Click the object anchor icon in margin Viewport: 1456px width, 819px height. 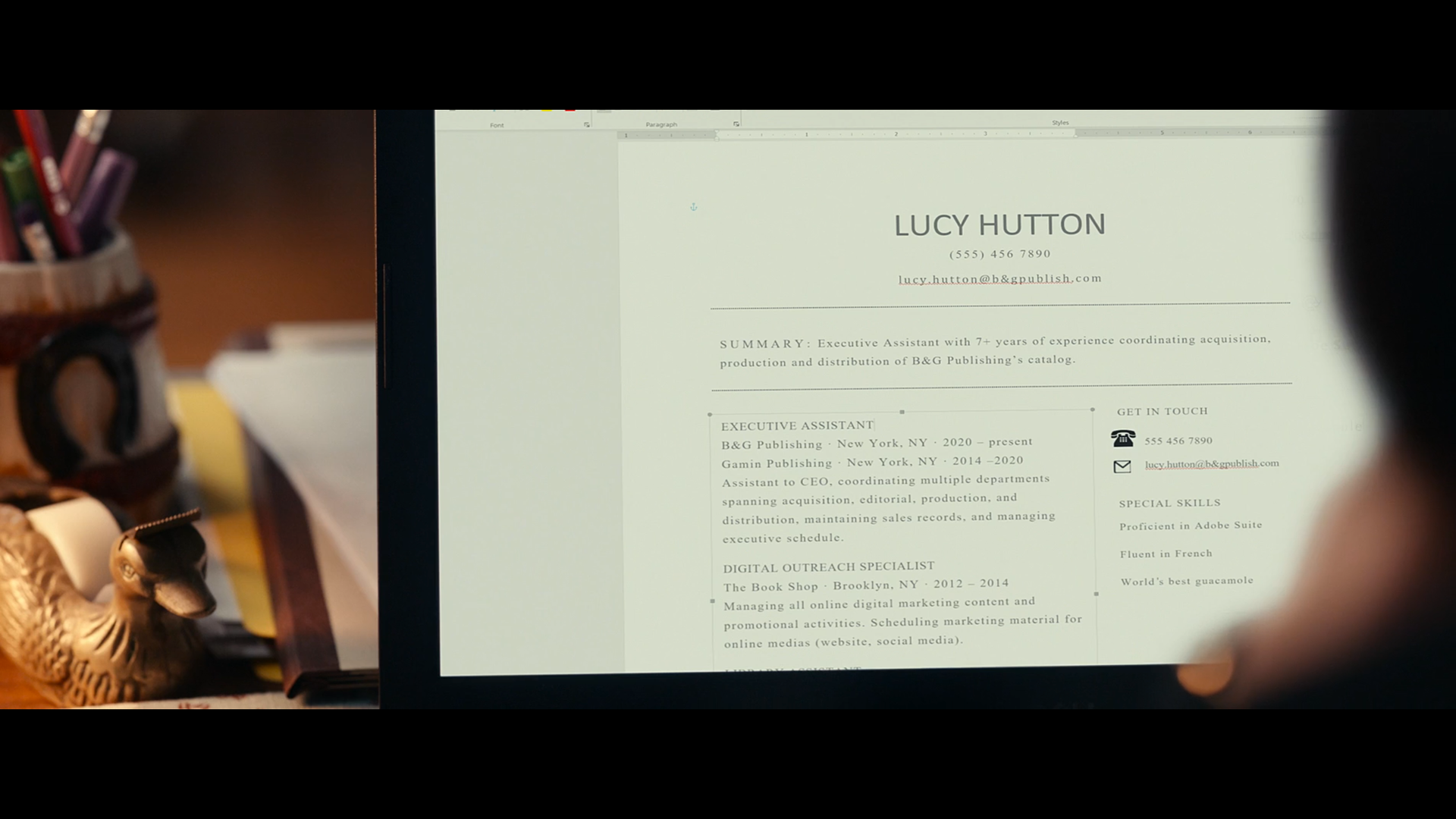693,206
